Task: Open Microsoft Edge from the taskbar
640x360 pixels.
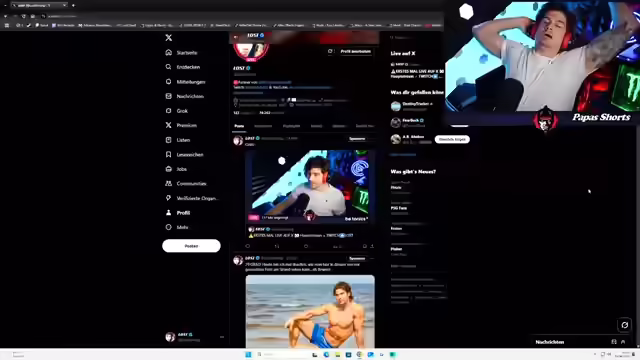Action: [x=326, y=354]
